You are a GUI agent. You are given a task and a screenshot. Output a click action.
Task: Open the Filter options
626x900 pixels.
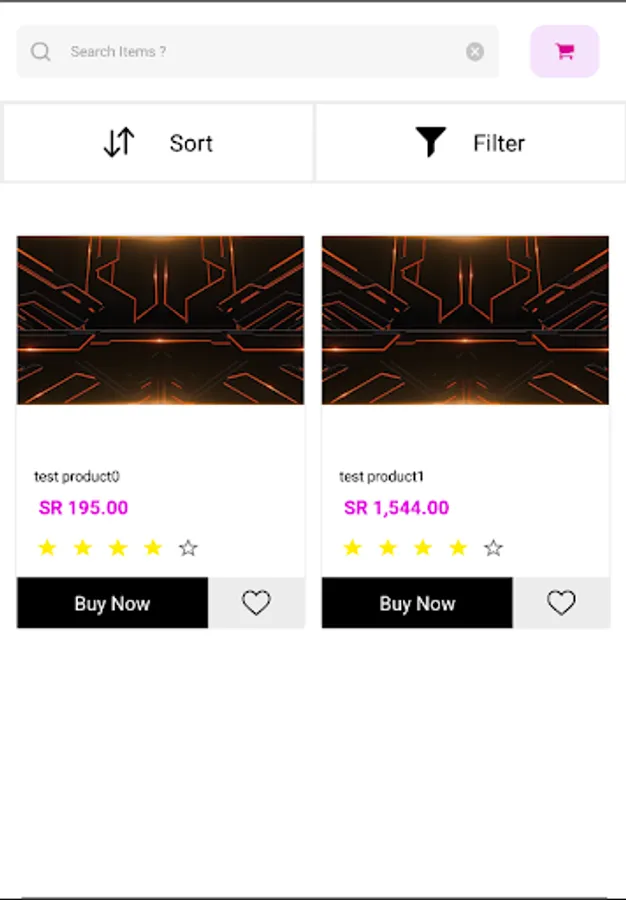(470, 142)
